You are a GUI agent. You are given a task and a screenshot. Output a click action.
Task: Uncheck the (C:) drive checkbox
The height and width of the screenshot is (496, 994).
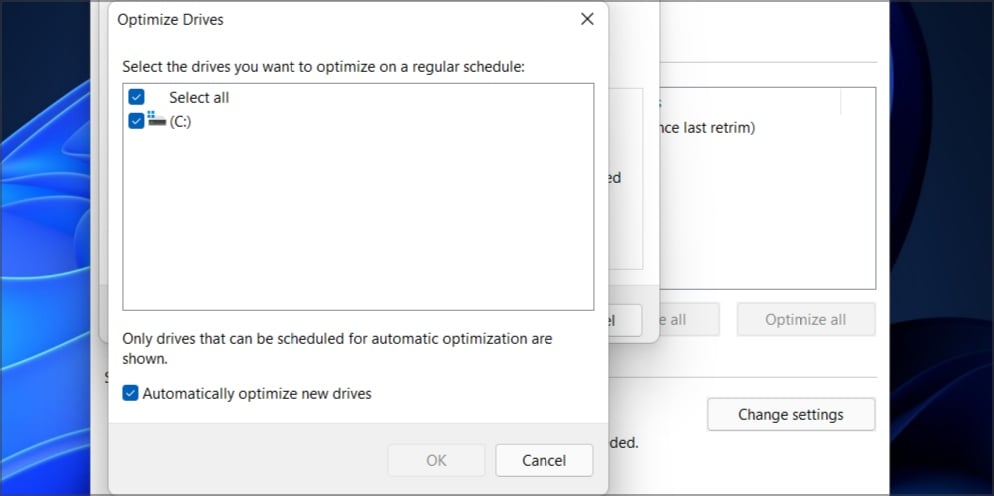click(137, 122)
